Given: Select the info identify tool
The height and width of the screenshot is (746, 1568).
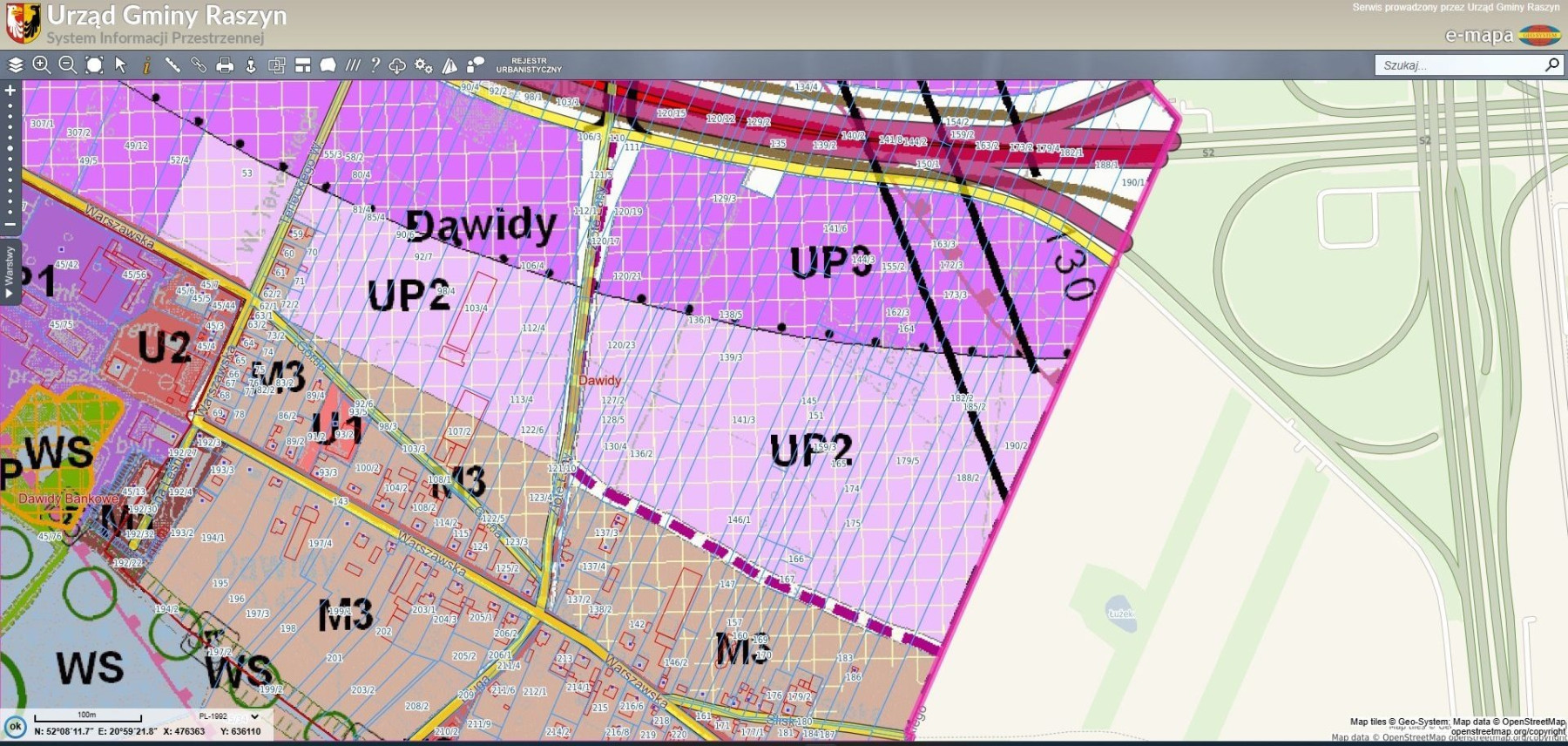Looking at the screenshot, I should 146,64.
